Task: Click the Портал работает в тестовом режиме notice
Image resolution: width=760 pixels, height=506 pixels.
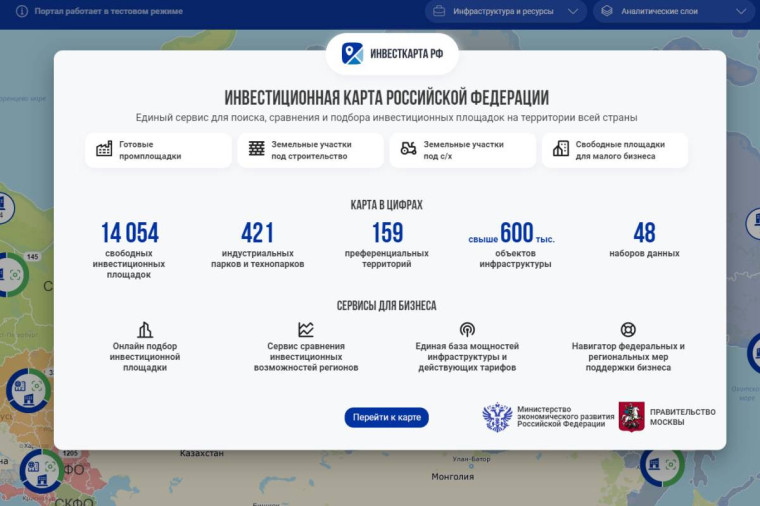Action: [109, 11]
